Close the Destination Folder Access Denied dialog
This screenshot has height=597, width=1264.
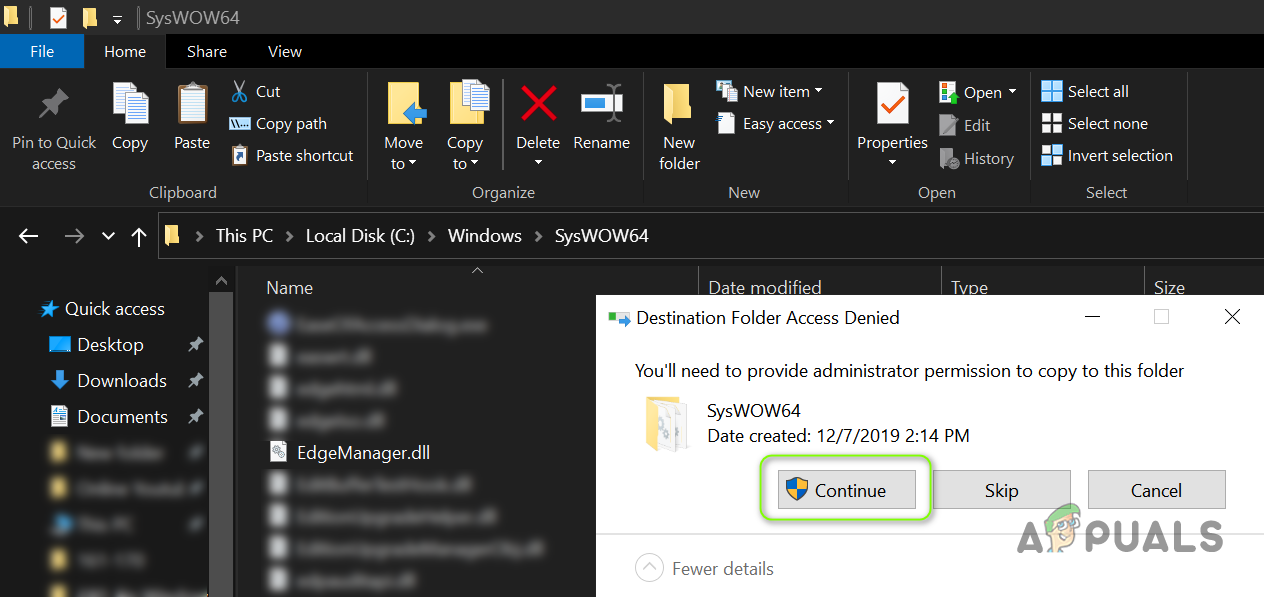click(x=1232, y=317)
